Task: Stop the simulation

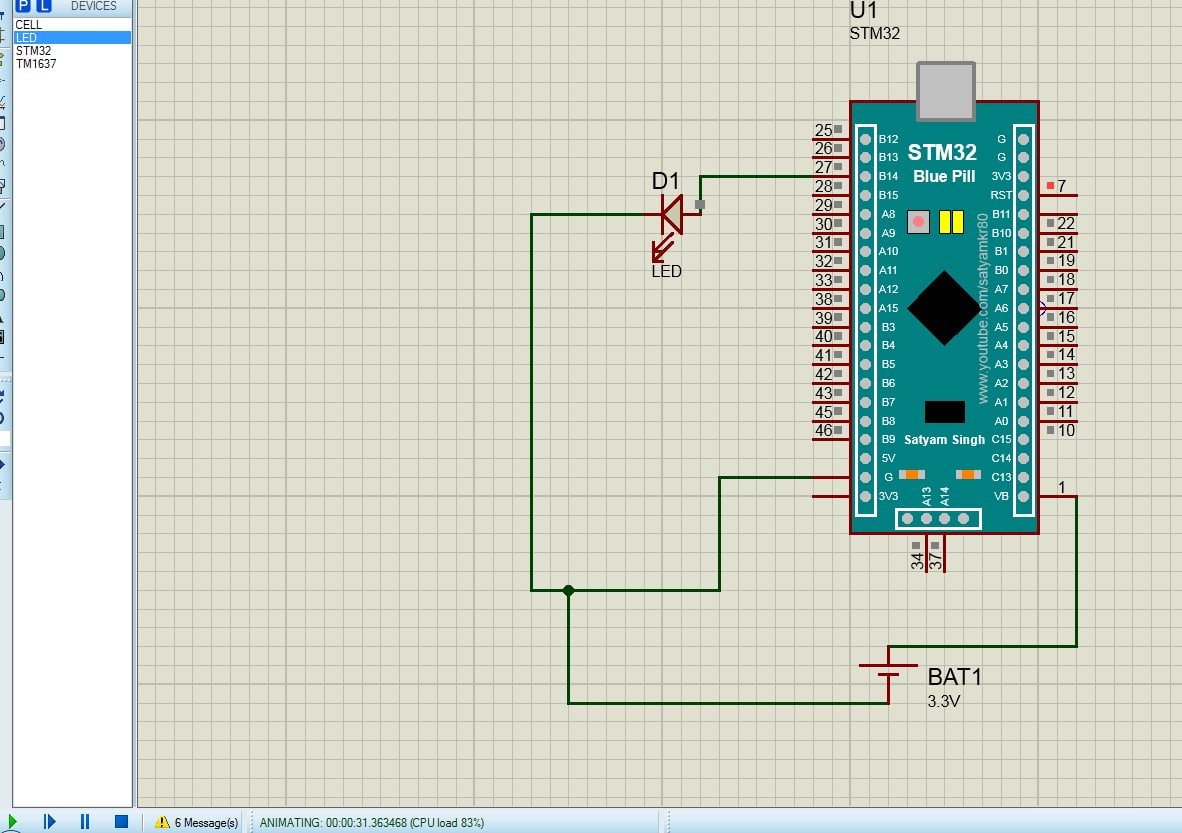Action: tap(121, 822)
